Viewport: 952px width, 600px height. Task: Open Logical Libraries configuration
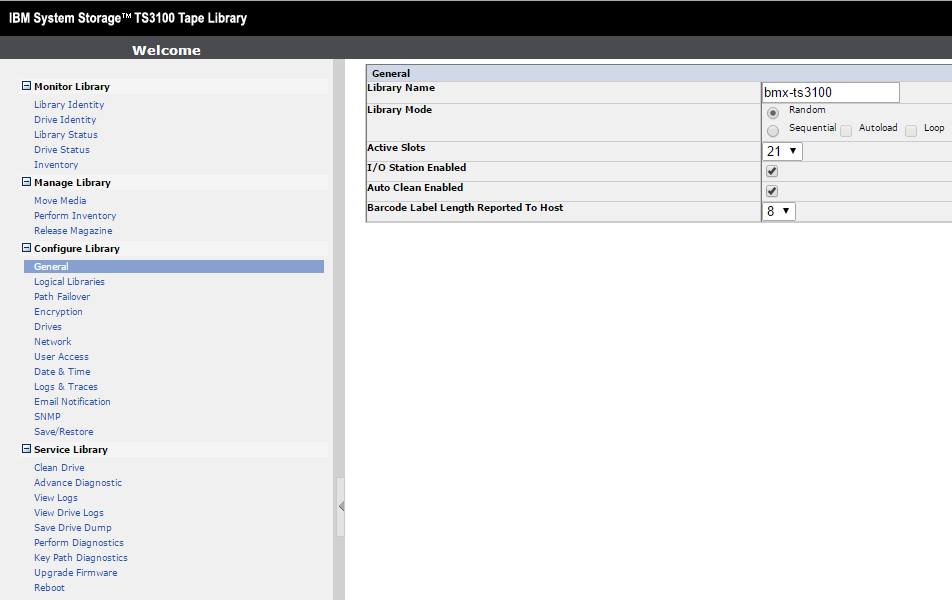click(x=69, y=282)
